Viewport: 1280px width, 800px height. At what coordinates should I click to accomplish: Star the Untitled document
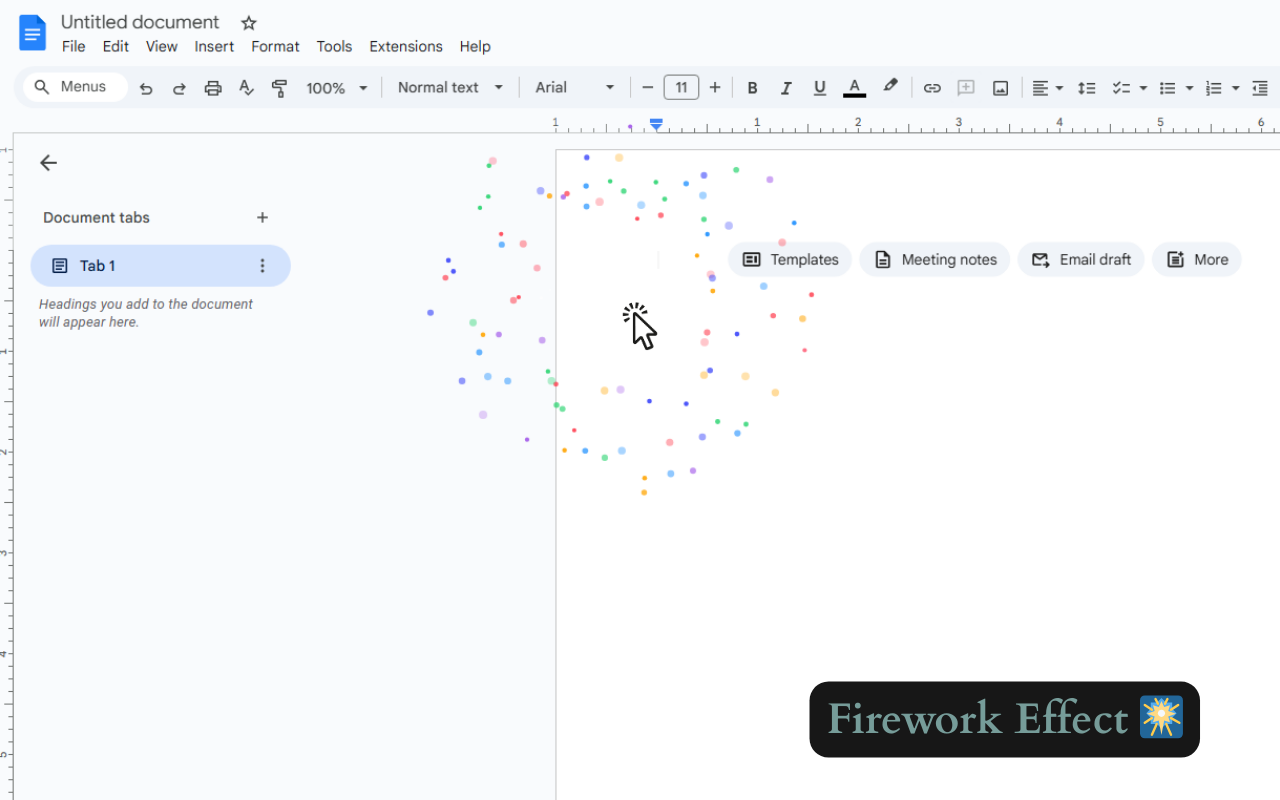coord(249,23)
